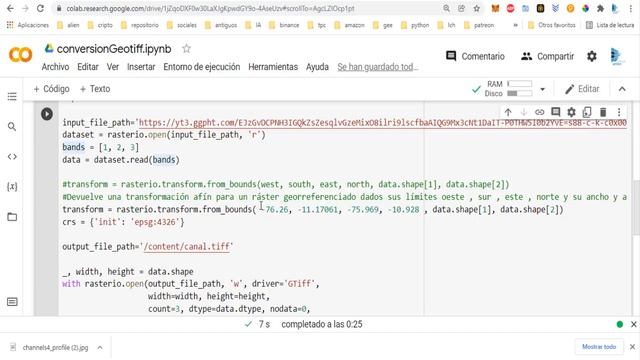Image resolution: width=640 pixels, height=360 pixels.
Task: Open notebook settings gear in header
Action: (592, 56)
